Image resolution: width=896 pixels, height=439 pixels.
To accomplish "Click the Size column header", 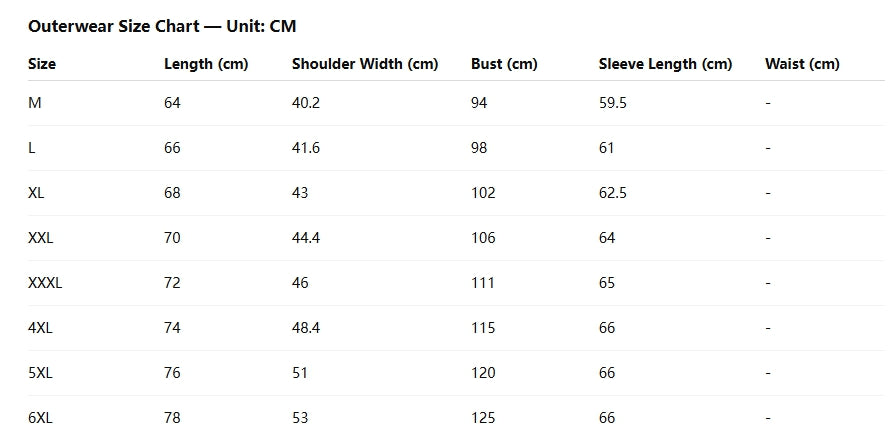I will pos(42,64).
